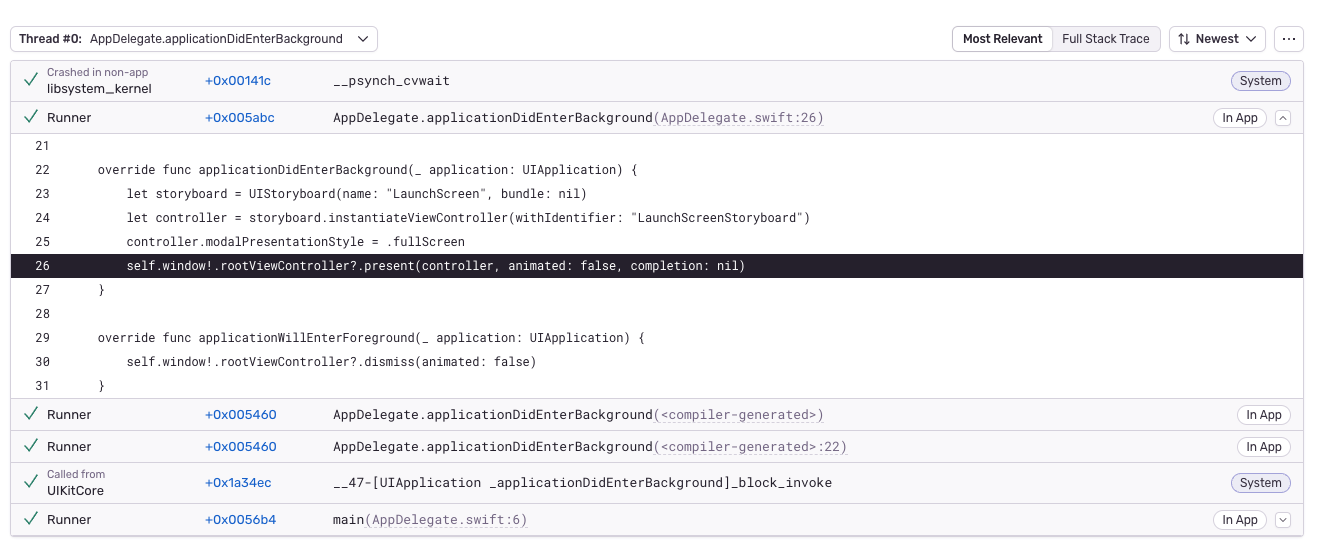Click In App badge on AppDelegate.swift:26 frame
1328x560 pixels.
tap(1240, 118)
